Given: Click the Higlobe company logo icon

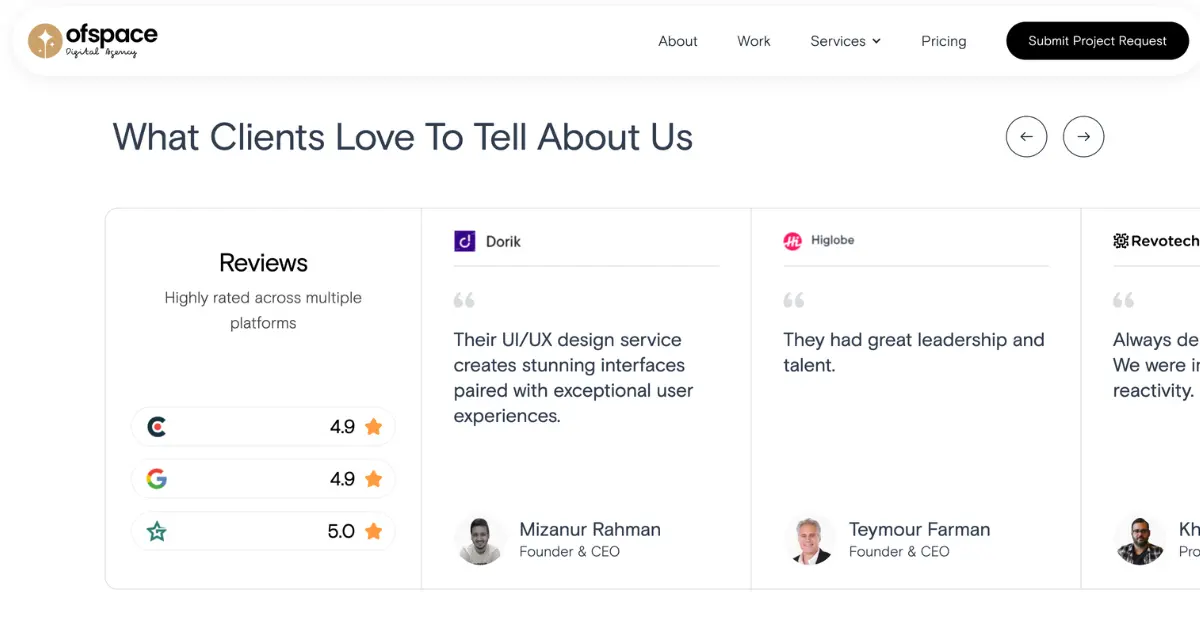Looking at the screenshot, I should (793, 240).
